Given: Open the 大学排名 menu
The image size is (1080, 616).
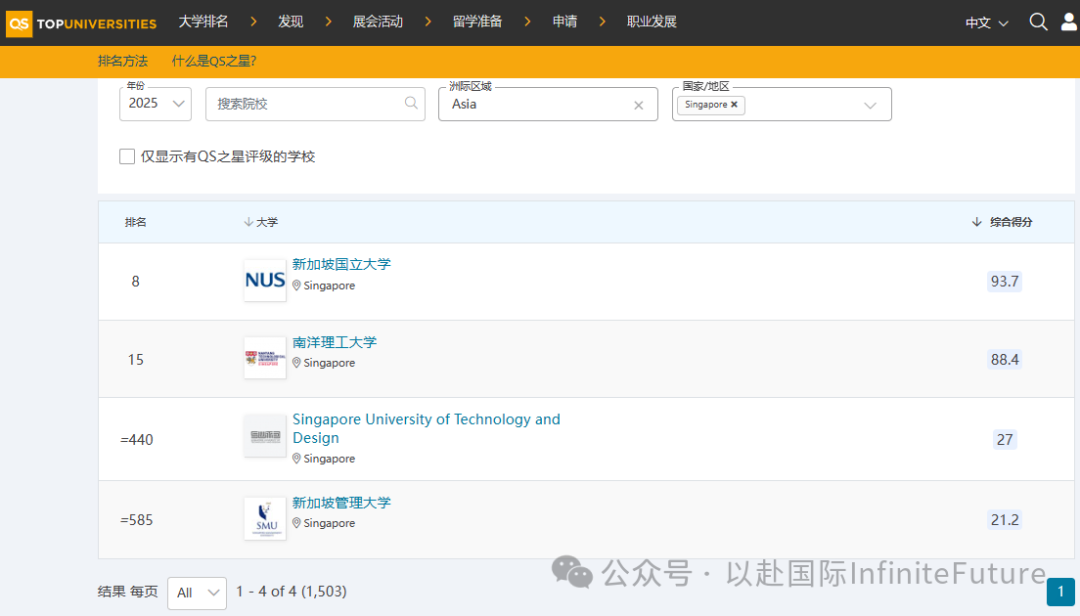Looking at the screenshot, I should click(x=203, y=22).
